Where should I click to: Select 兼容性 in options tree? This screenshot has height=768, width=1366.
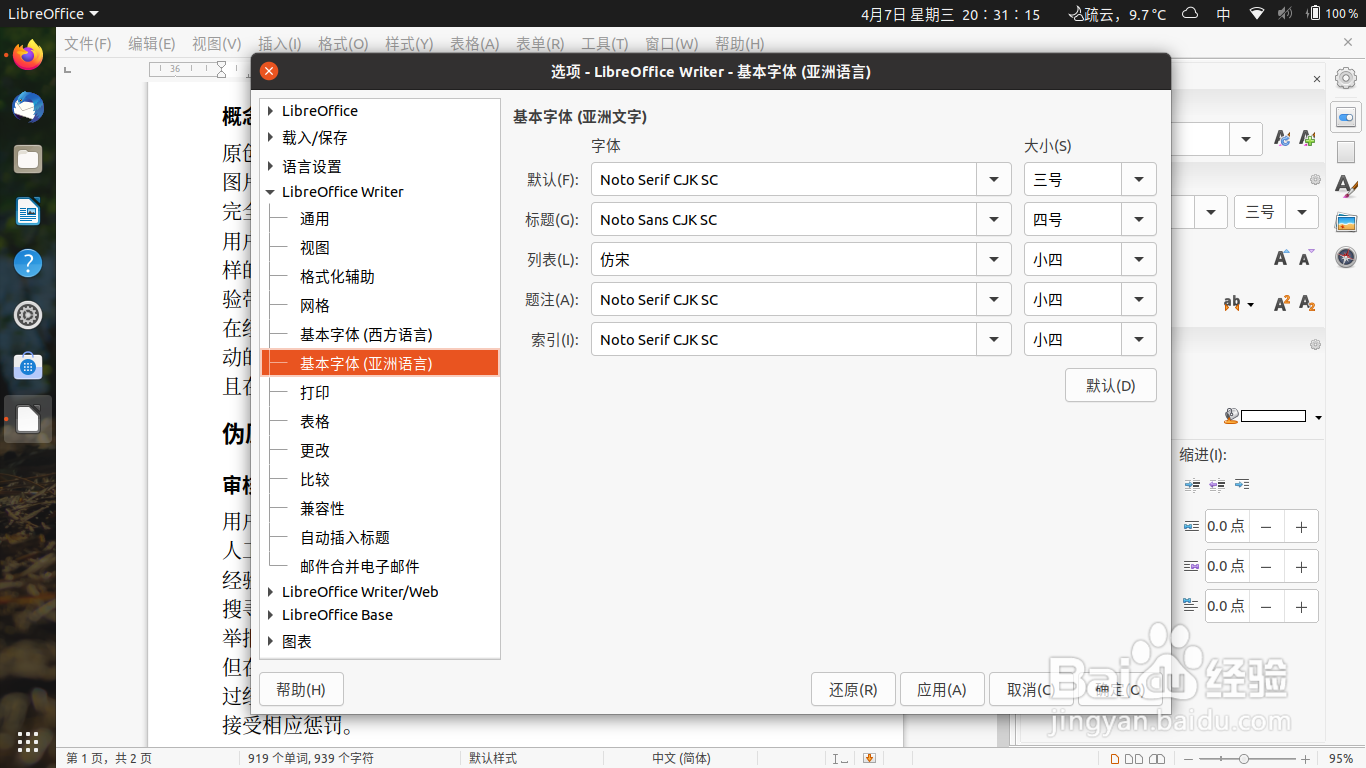click(x=322, y=509)
